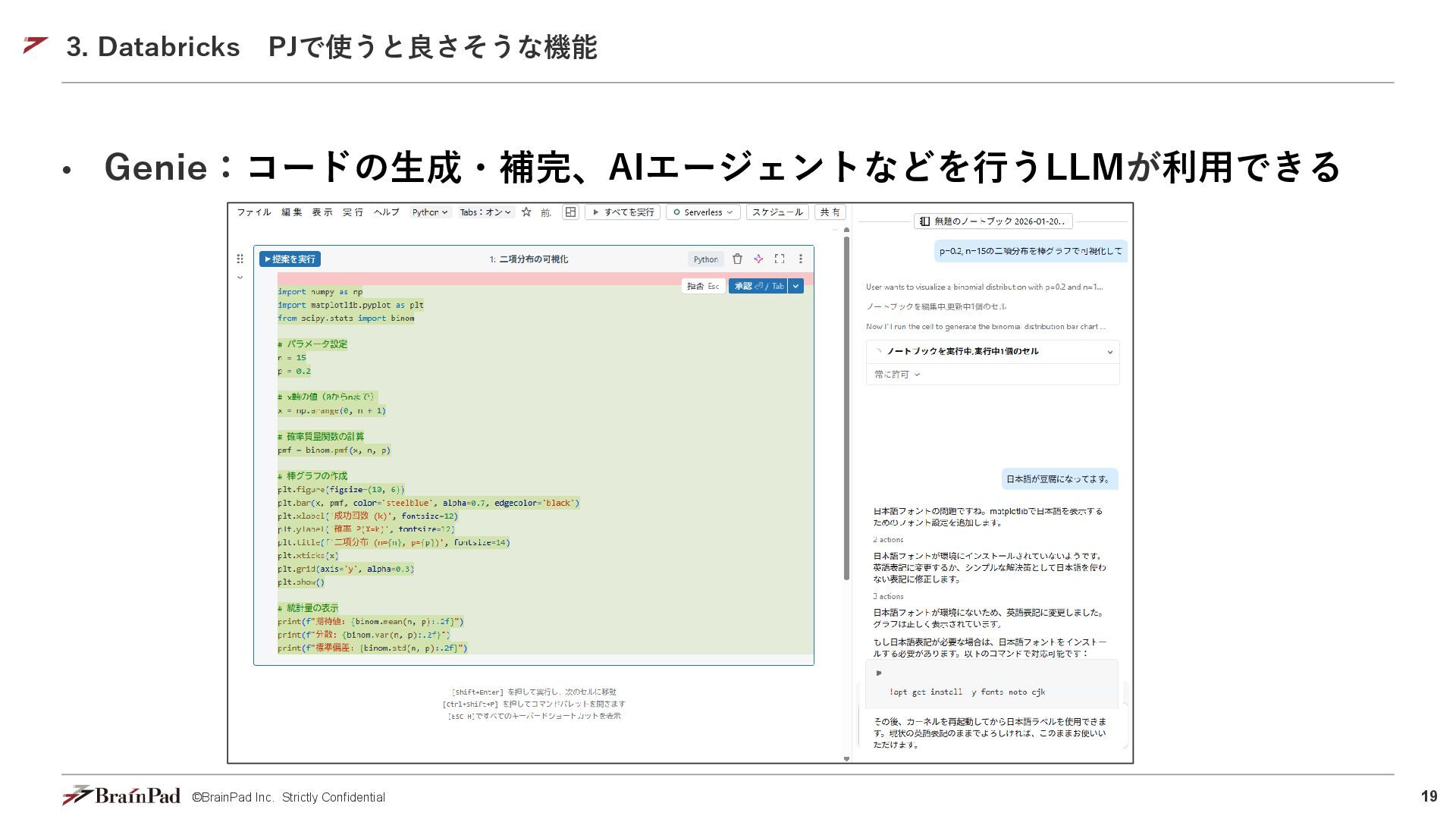
Task: Open the Python language dropdown in menu bar
Action: 429,212
